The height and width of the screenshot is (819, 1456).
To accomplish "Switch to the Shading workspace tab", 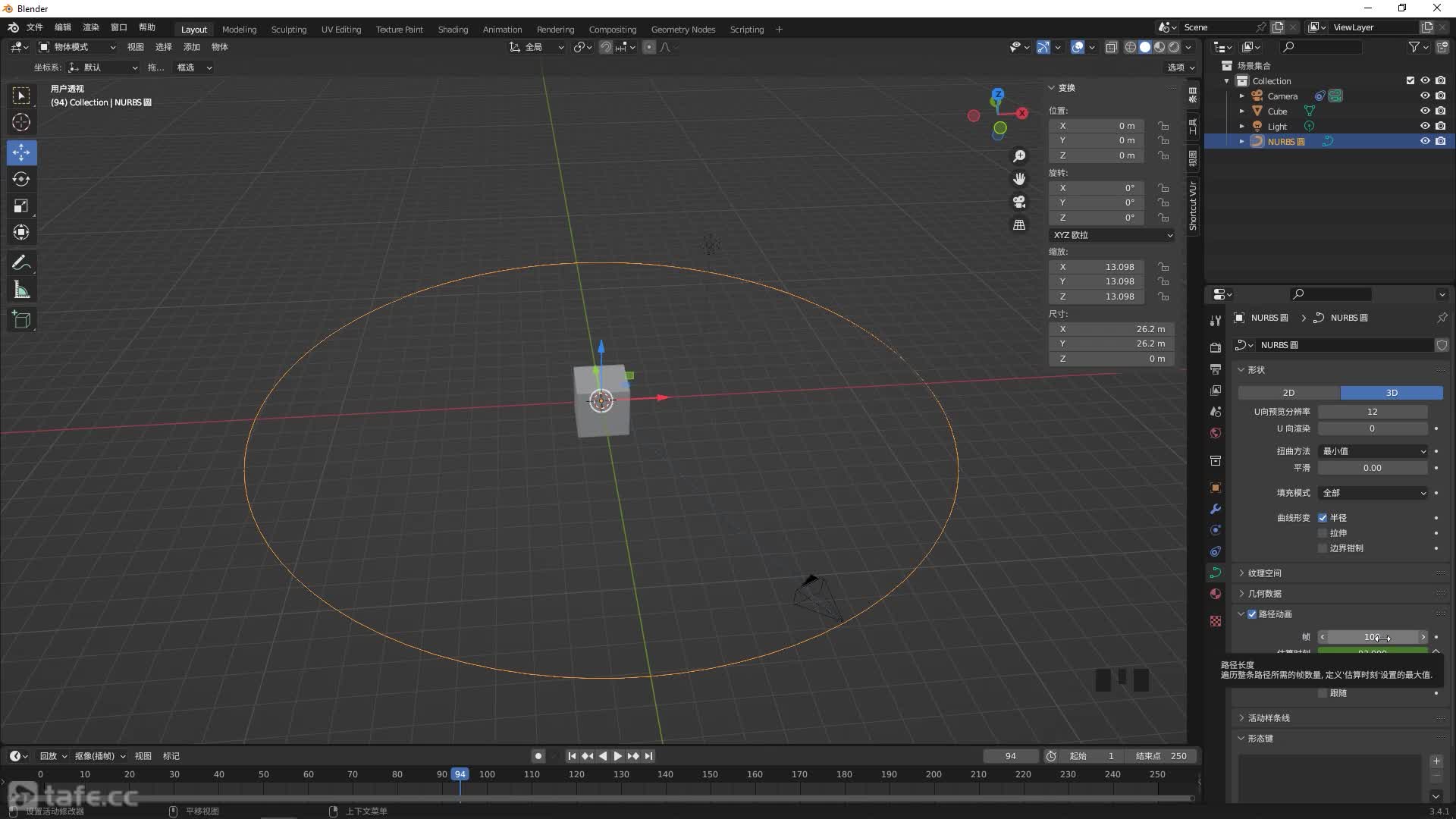I will pos(453,30).
